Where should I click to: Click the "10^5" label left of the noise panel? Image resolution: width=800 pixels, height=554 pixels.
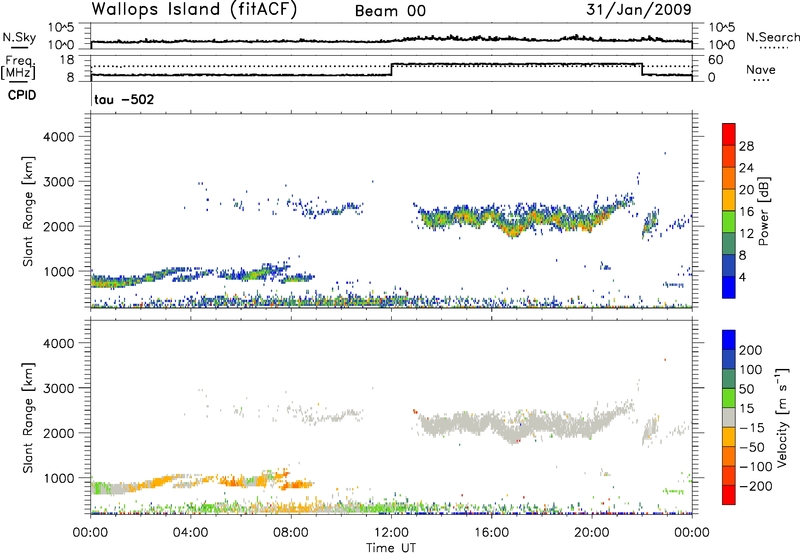pos(62,27)
